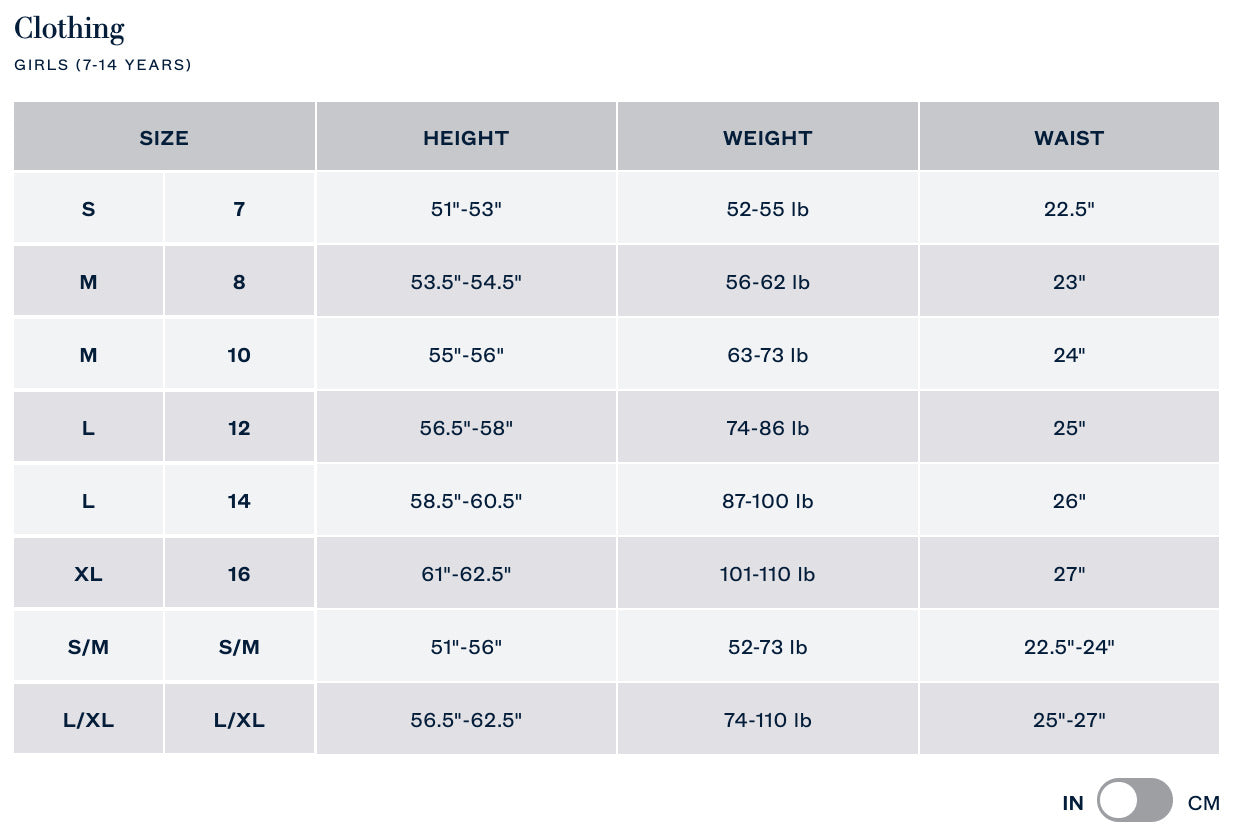Viewport: 1244px width, 834px height.
Task: Click the SIZE column header
Action: [x=164, y=138]
